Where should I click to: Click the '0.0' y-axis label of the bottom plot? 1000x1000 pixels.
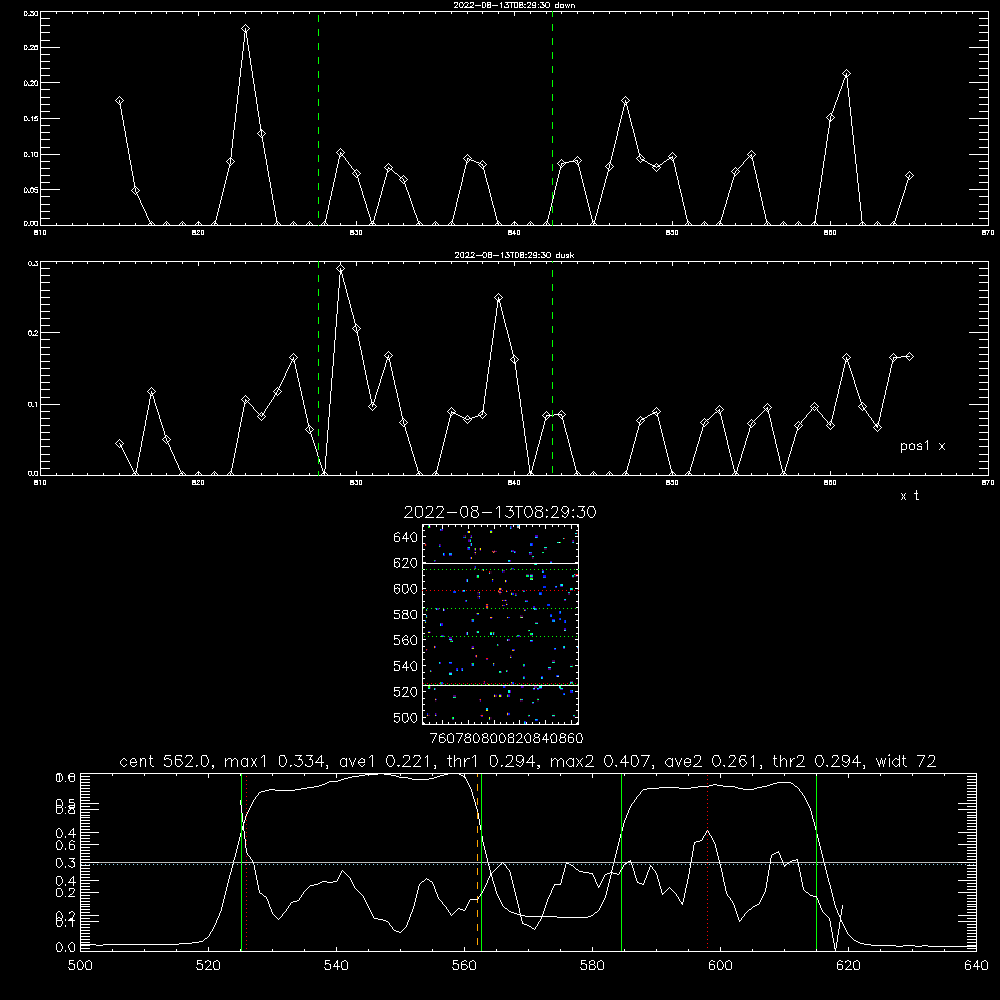click(x=66, y=948)
